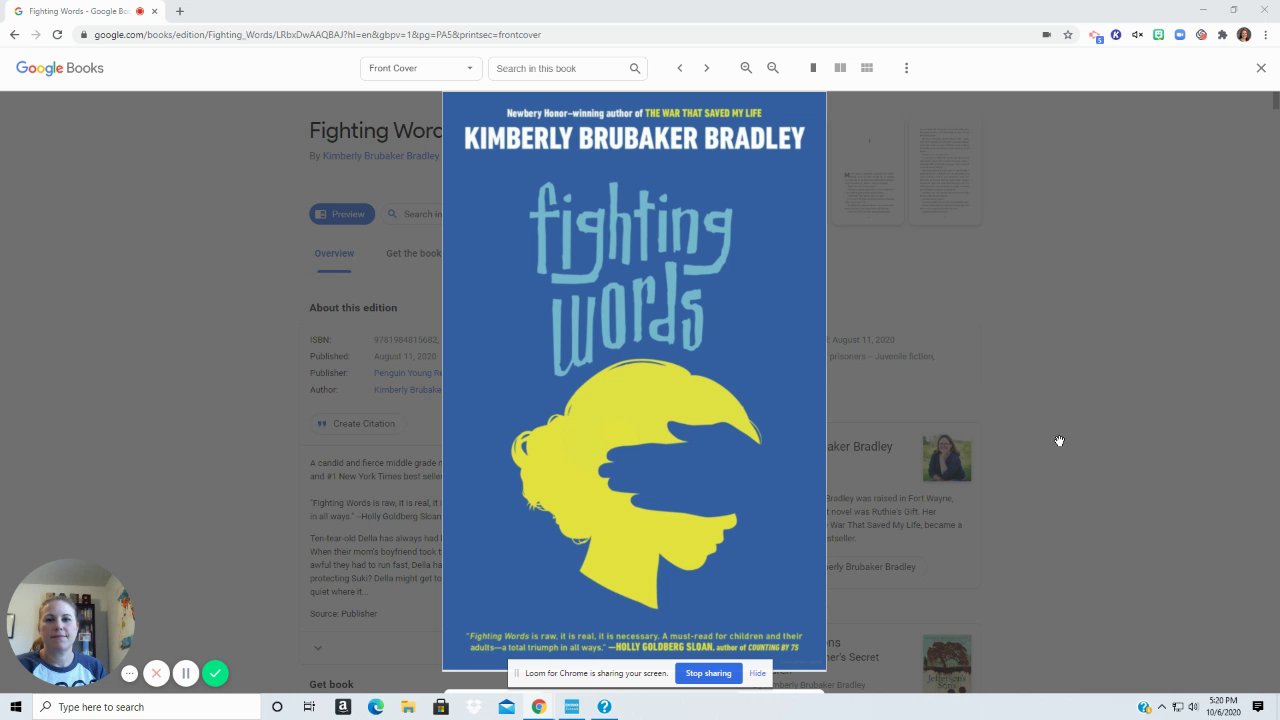The height and width of the screenshot is (720, 1280).
Task: Click the search magnifier in book search box
Action: [635, 68]
